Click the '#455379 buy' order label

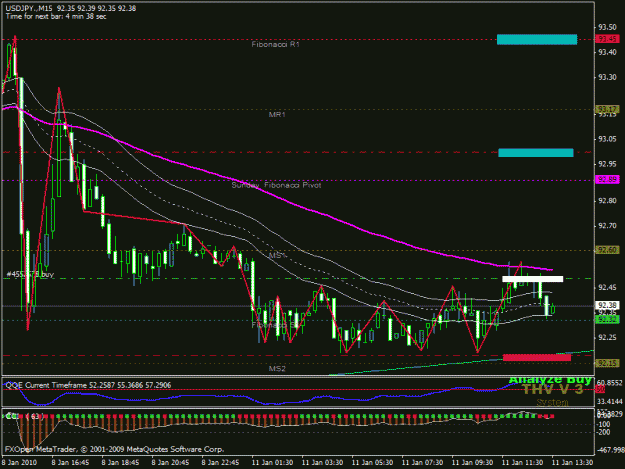tap(30, 274)
